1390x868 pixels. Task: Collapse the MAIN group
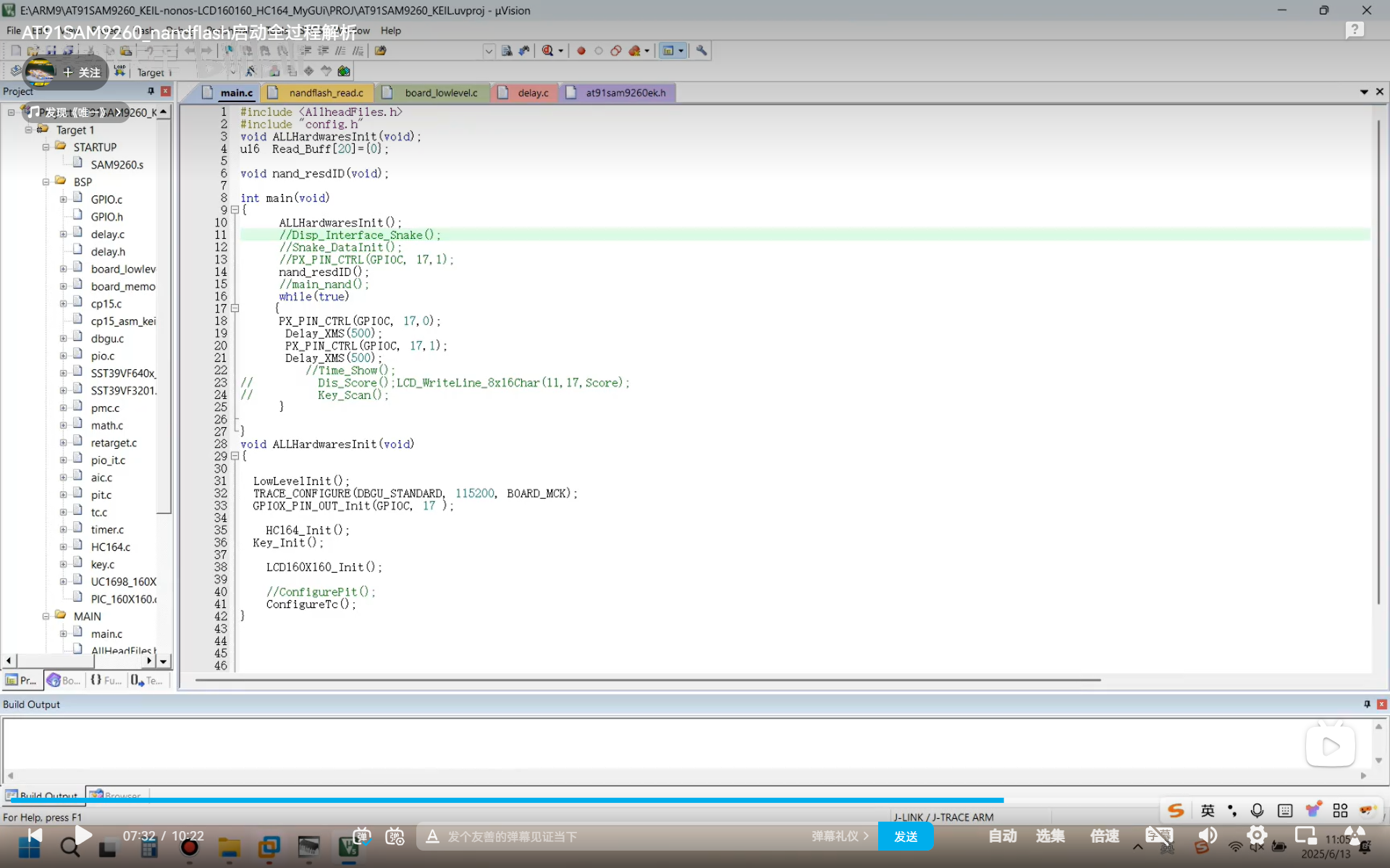[46, 616]
